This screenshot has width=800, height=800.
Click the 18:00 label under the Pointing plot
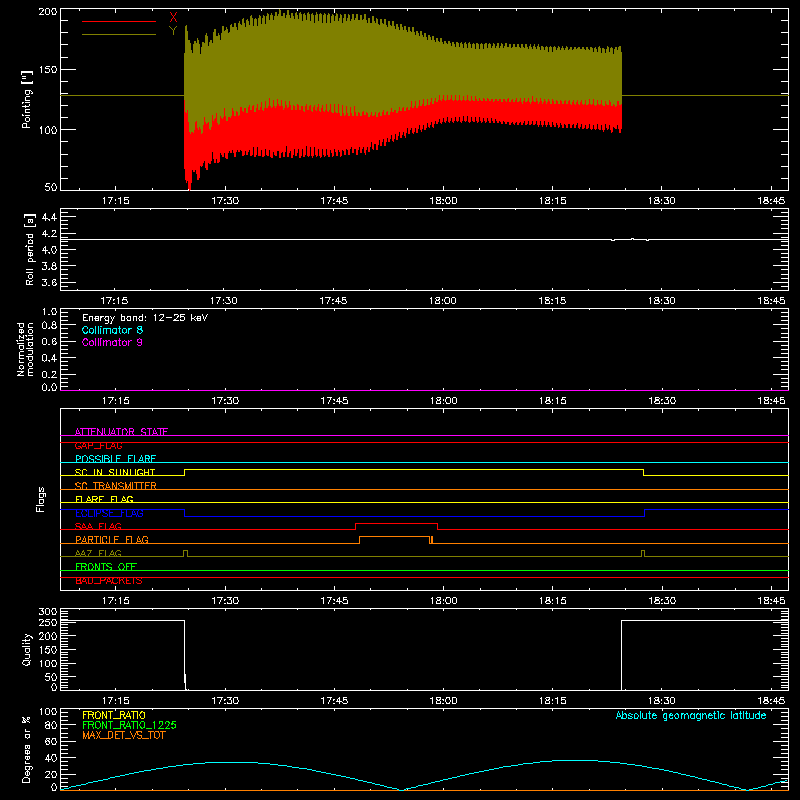(x=443, y=201)
